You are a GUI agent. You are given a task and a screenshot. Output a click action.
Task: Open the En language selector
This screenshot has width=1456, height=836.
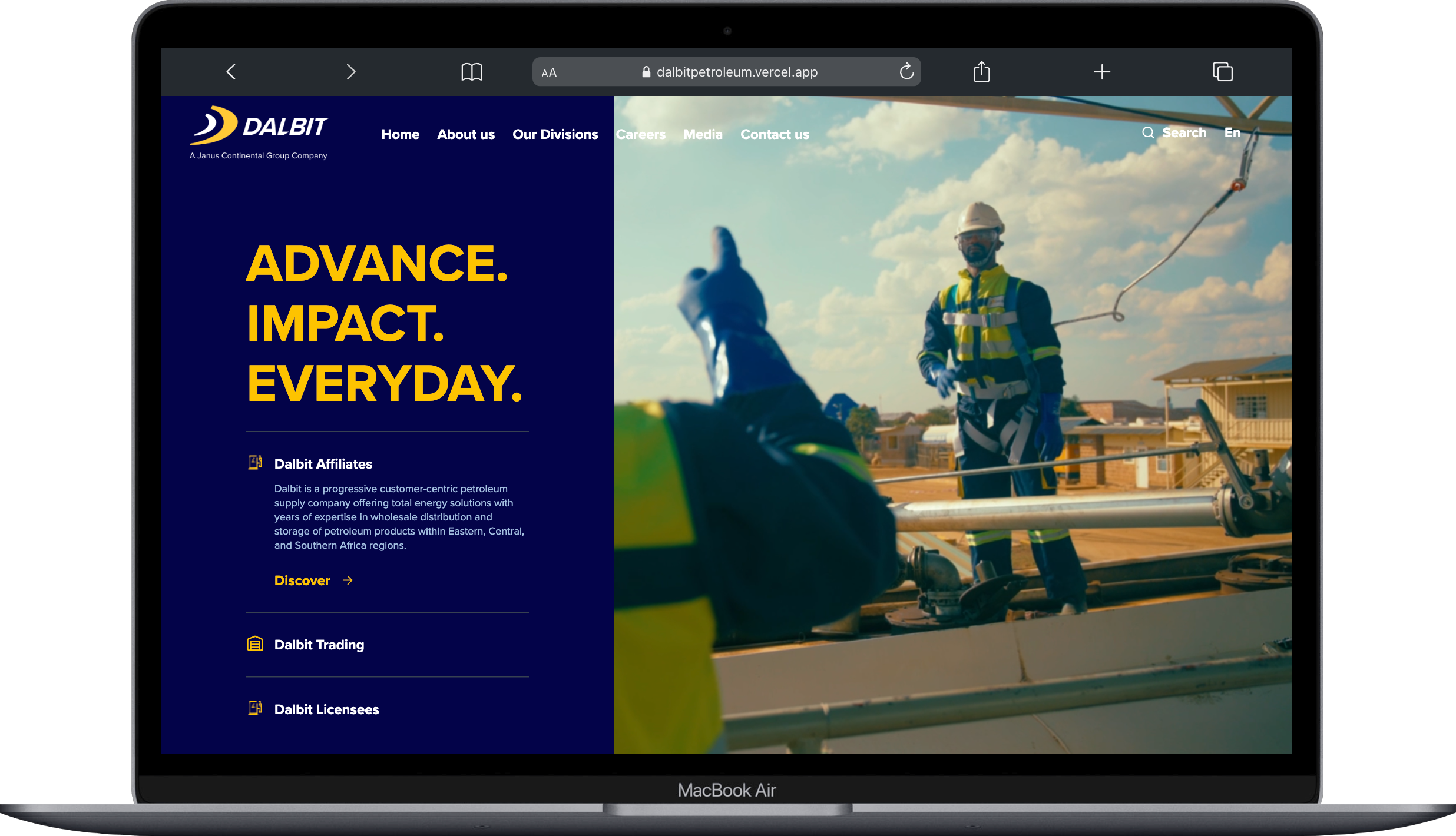1232,132
